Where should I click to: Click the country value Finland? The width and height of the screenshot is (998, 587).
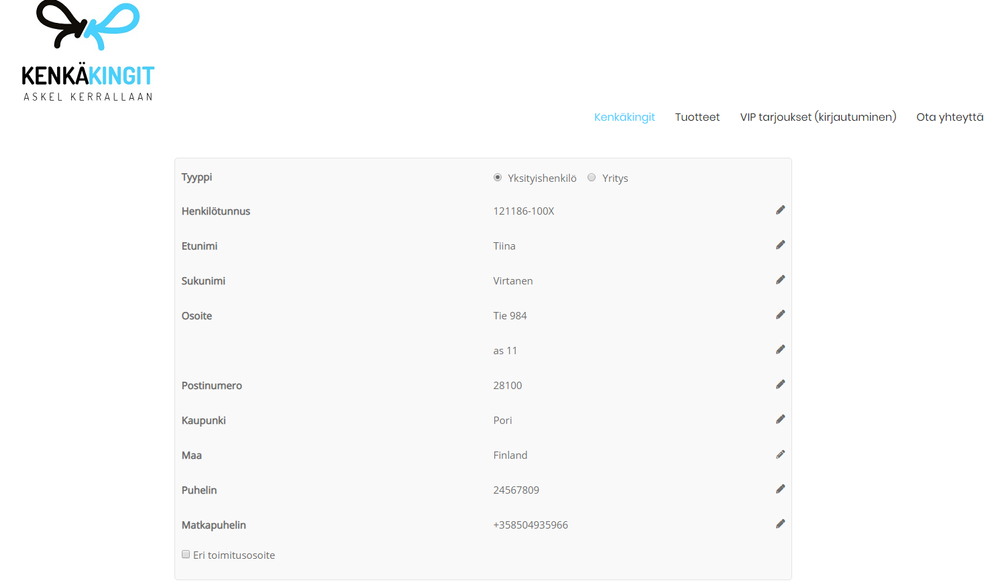point(510,455)
